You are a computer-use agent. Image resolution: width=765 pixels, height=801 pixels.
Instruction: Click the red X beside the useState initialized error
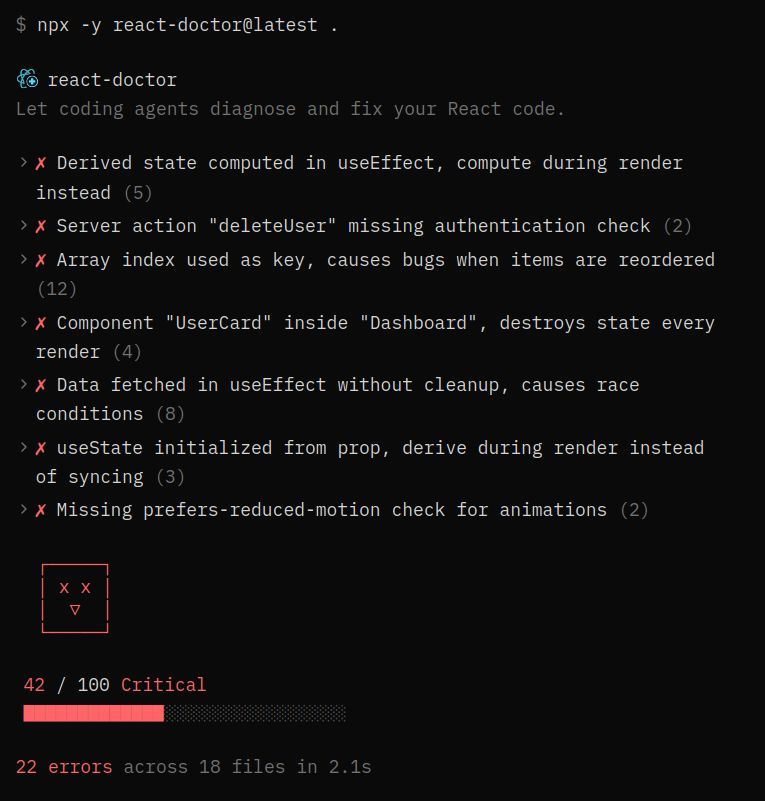tap(41, 448)
